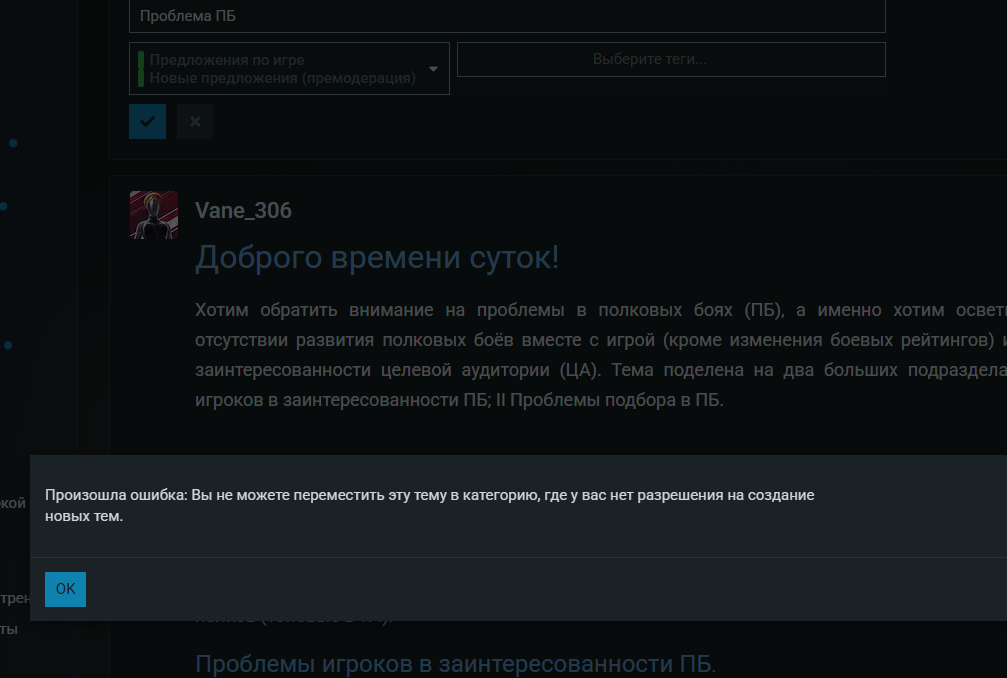Click the sidebar item ending in 'кой'
1007x678 pixels.
14,503
